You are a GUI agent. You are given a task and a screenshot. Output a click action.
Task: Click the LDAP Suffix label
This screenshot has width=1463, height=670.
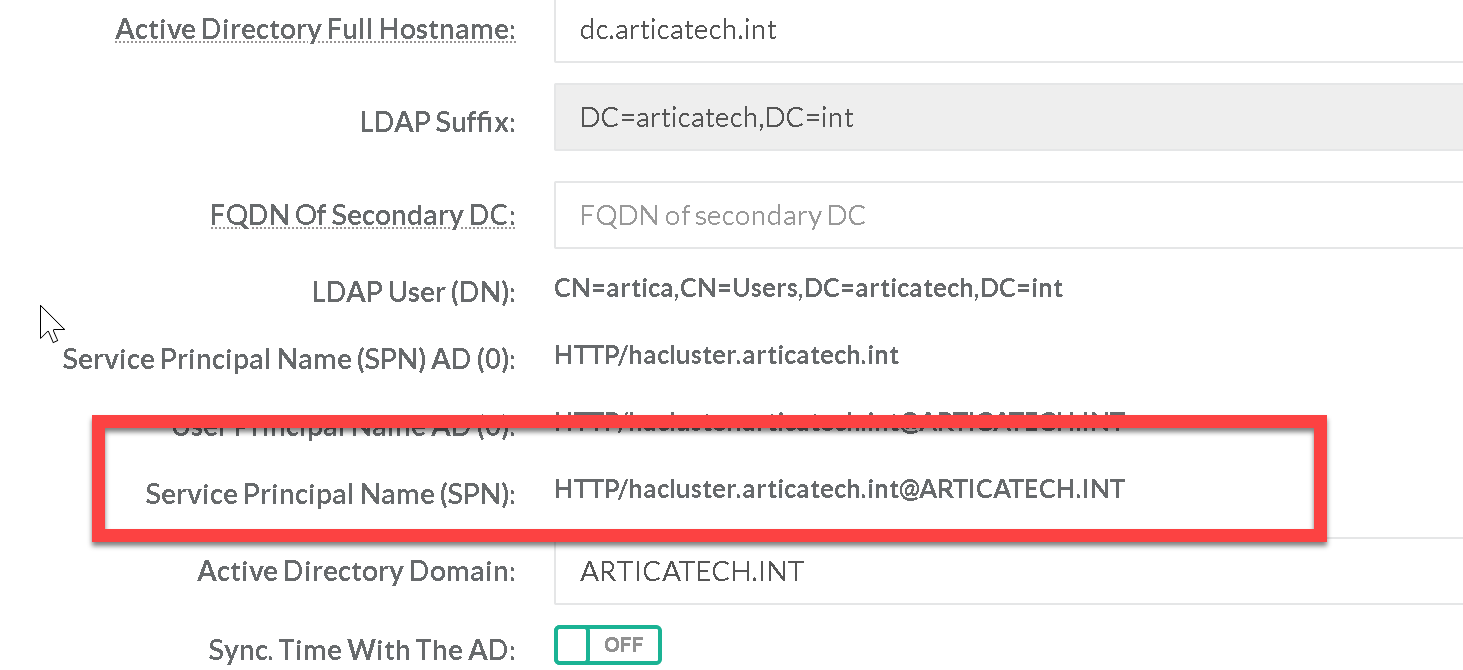437,122
